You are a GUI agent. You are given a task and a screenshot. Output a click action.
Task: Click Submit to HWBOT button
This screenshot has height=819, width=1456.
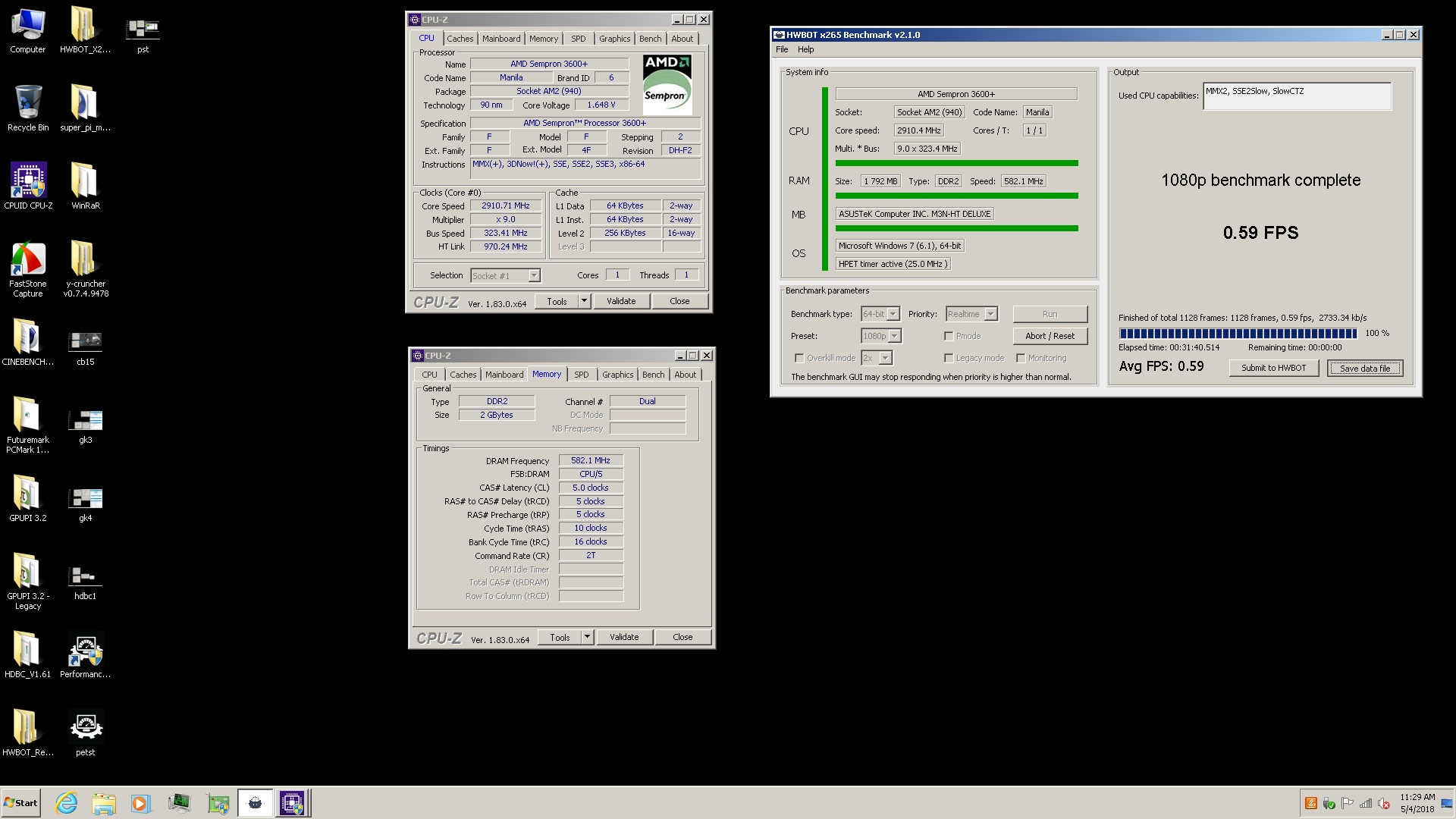[1274, 368]
